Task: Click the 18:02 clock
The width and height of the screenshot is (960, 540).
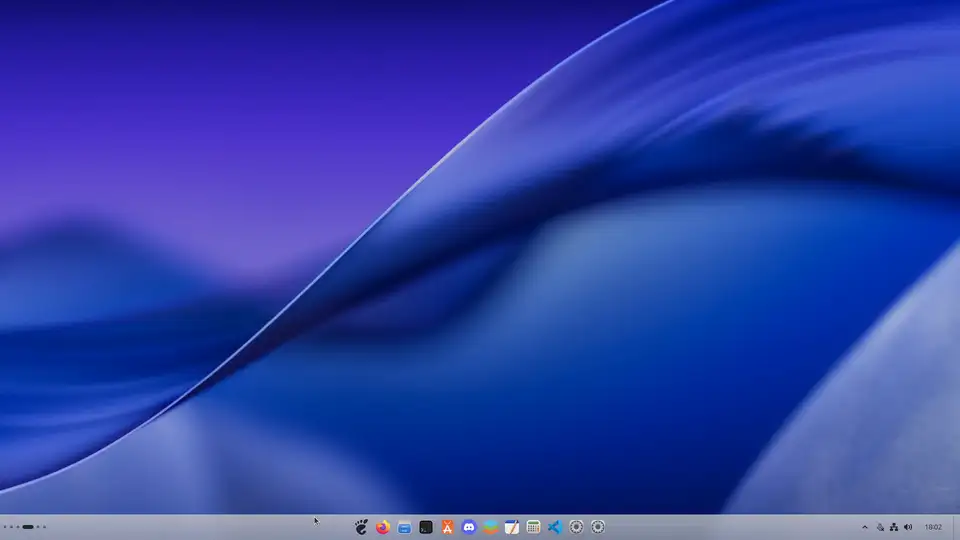Action: [x=933, y=527]
